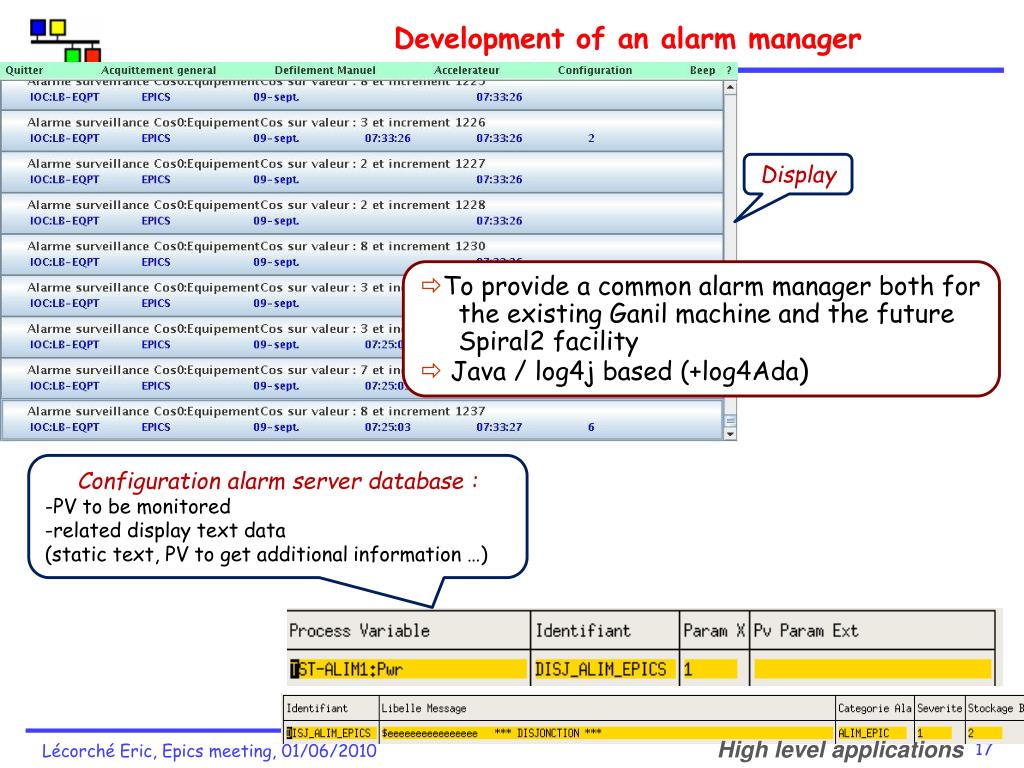The width and height of the screenshot is (1024, 768).
Task: Select the alarm with increment 1237
Action: point(362,419)
